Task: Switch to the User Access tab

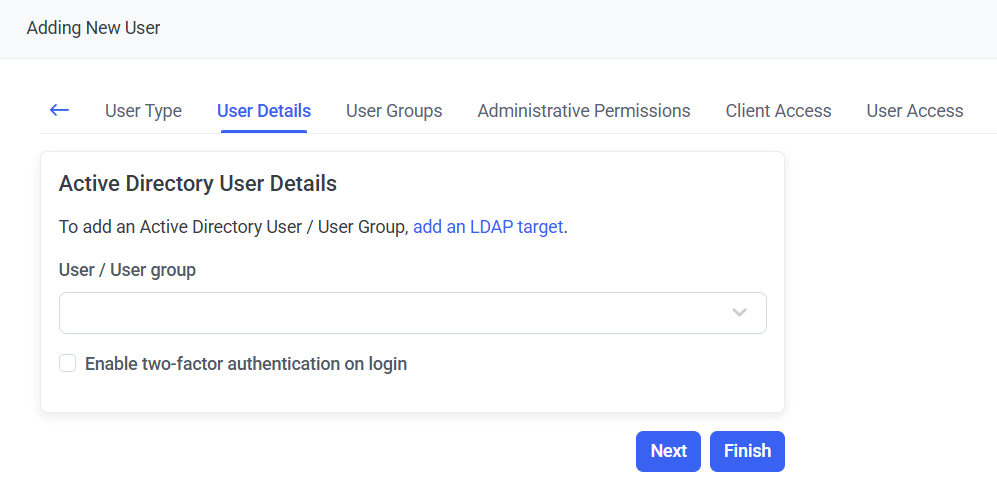Action: pos(914,111)
